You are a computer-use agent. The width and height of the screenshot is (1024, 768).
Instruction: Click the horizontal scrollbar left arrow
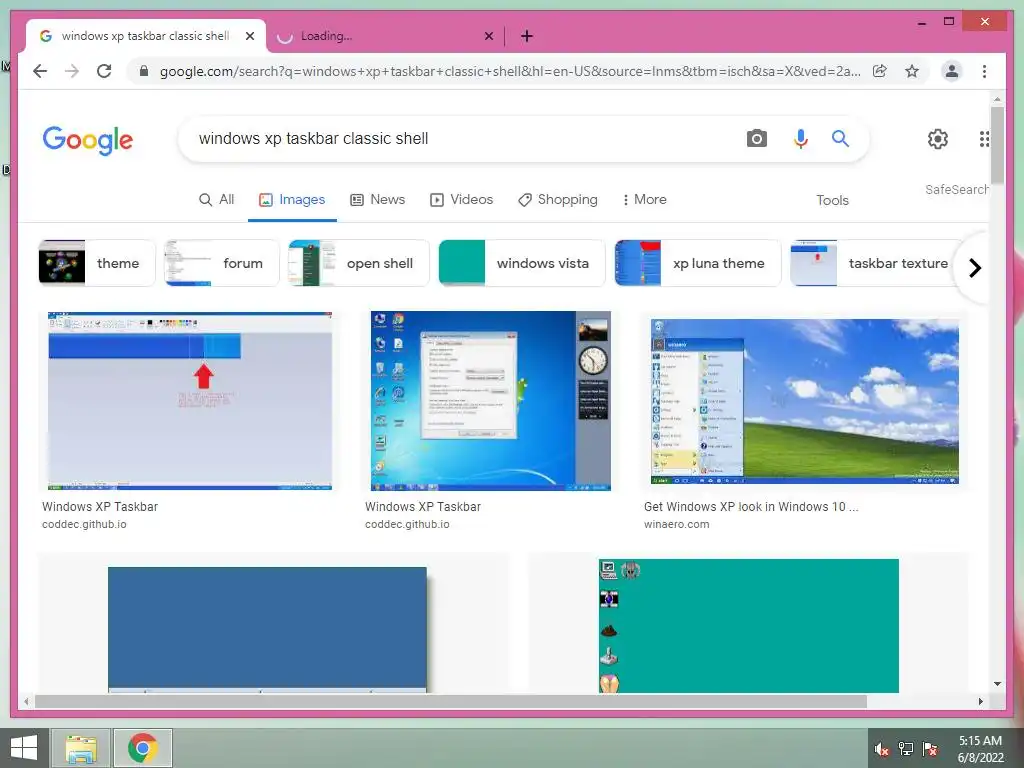pos(26,701)
